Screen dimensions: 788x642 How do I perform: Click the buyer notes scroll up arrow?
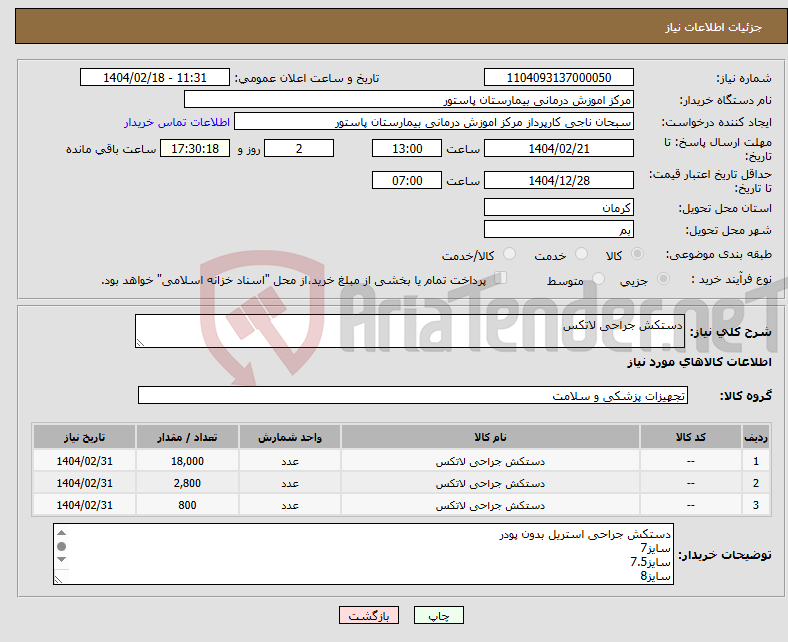click(x=61, y=533)
